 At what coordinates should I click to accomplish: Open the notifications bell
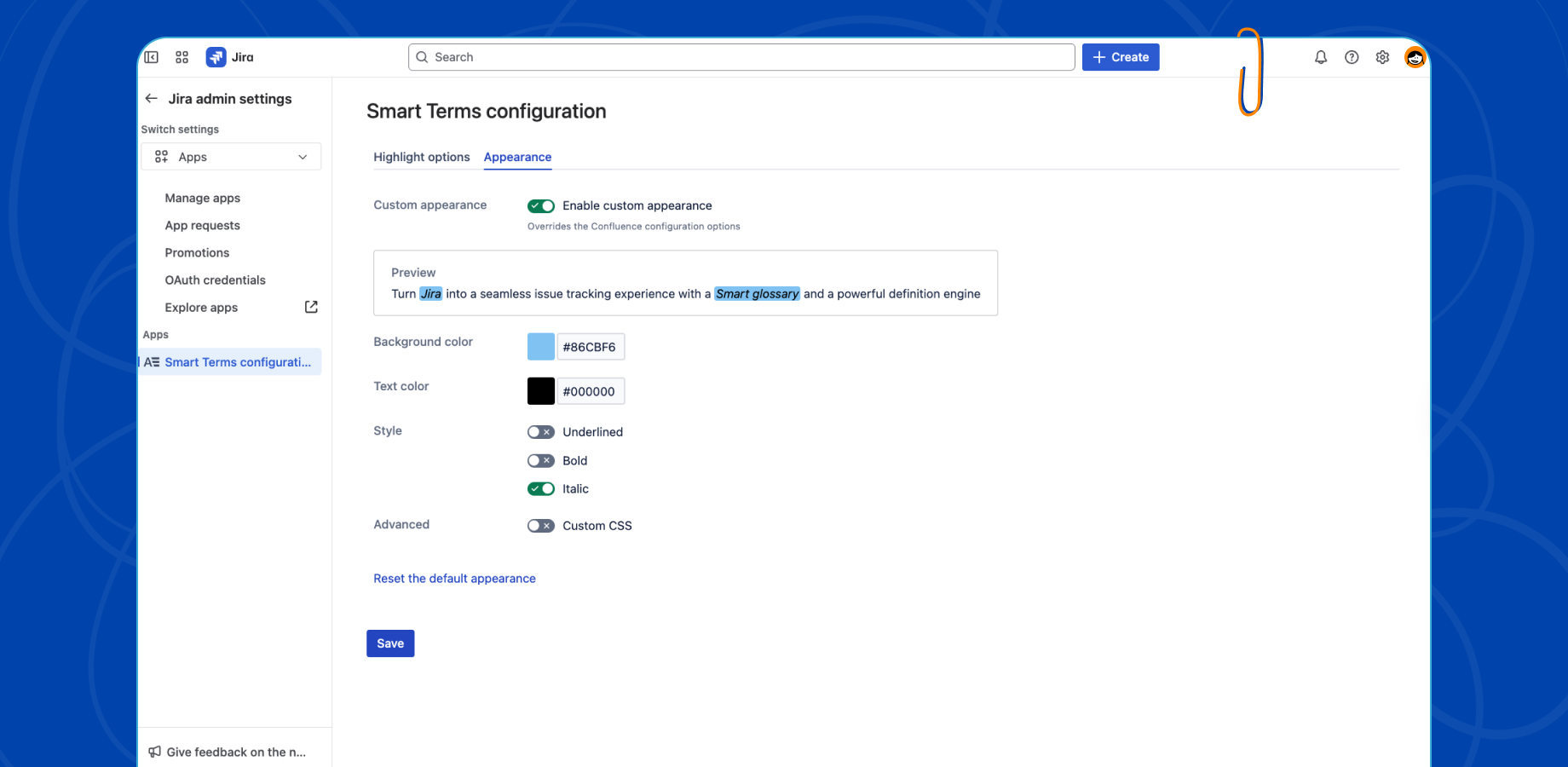click(x=1320, y=57)
